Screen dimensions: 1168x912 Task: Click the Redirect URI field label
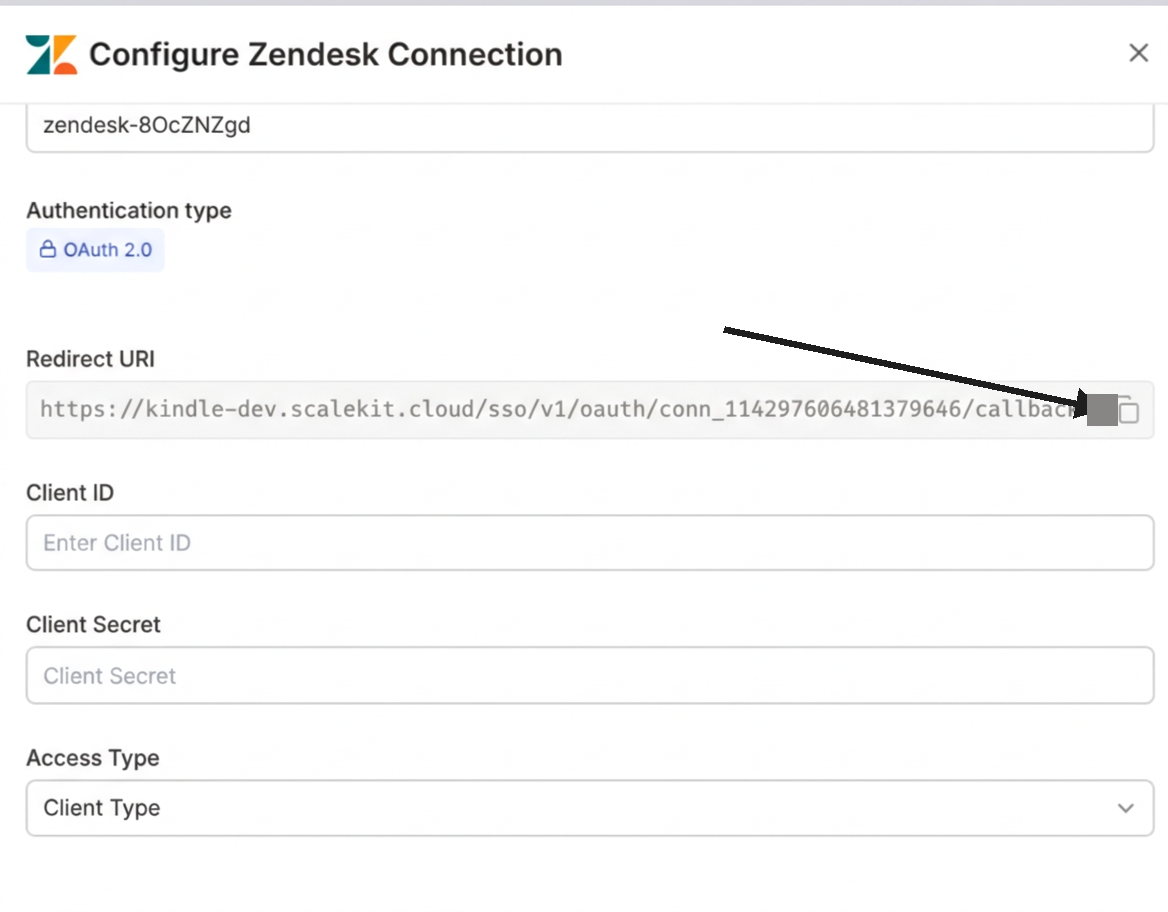click(90, 359)
